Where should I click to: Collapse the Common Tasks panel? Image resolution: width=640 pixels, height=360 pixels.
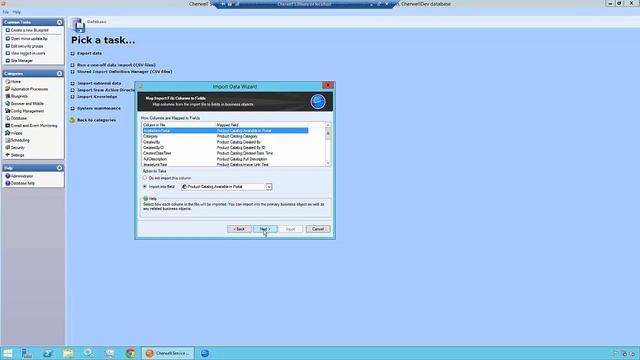[60, 22]
